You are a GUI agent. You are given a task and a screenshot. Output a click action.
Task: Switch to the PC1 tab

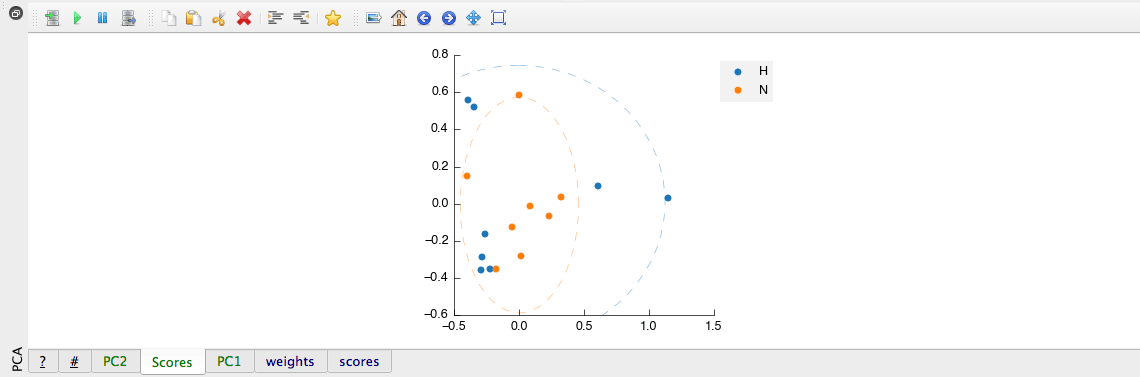pos(229,361)
